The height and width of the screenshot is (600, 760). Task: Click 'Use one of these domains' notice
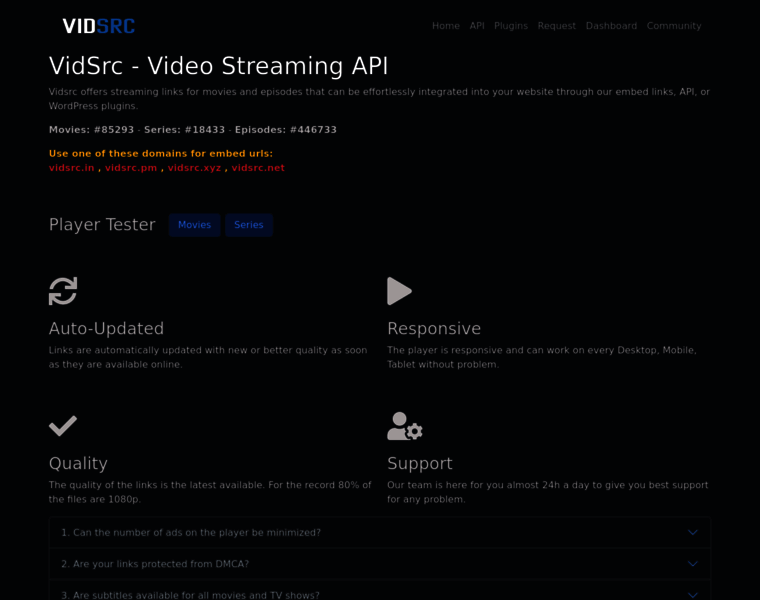pyautogui.click(x=161, y=154)
